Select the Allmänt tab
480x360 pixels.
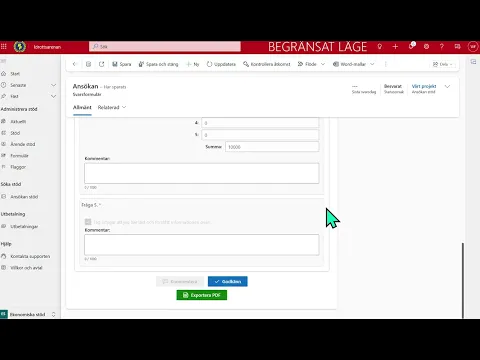[82, 107]
